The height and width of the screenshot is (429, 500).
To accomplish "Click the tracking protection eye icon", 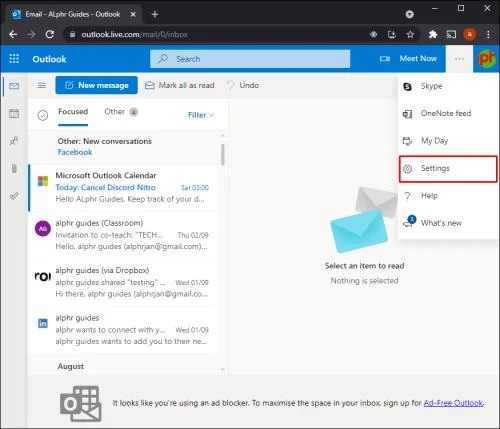I will 373,34.
